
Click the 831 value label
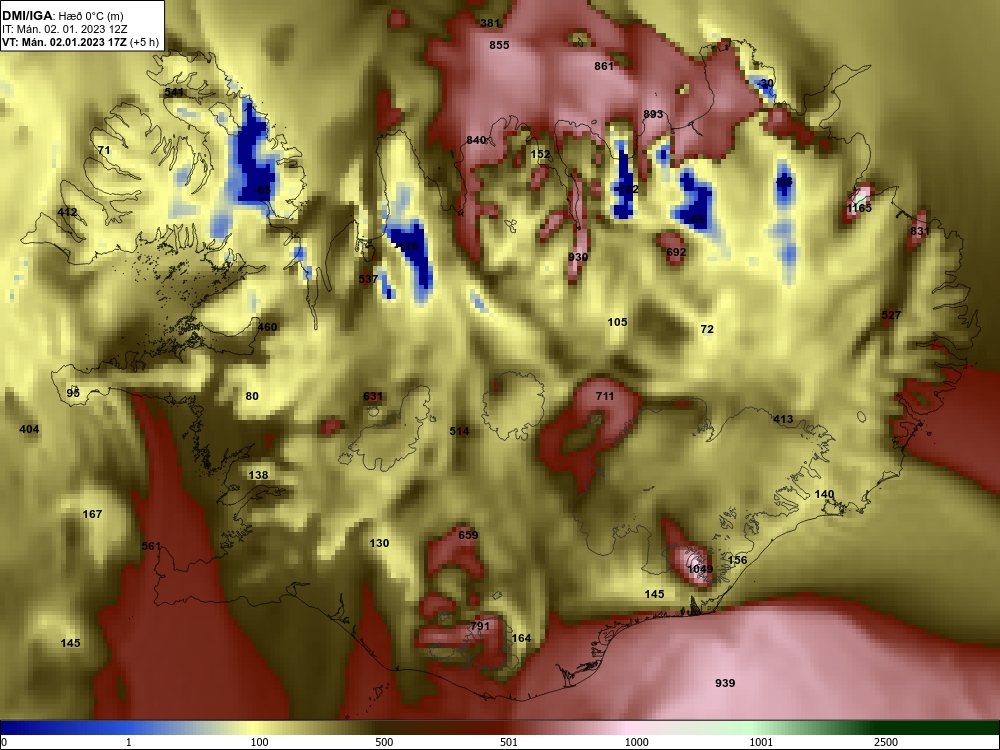click(920, 231)
